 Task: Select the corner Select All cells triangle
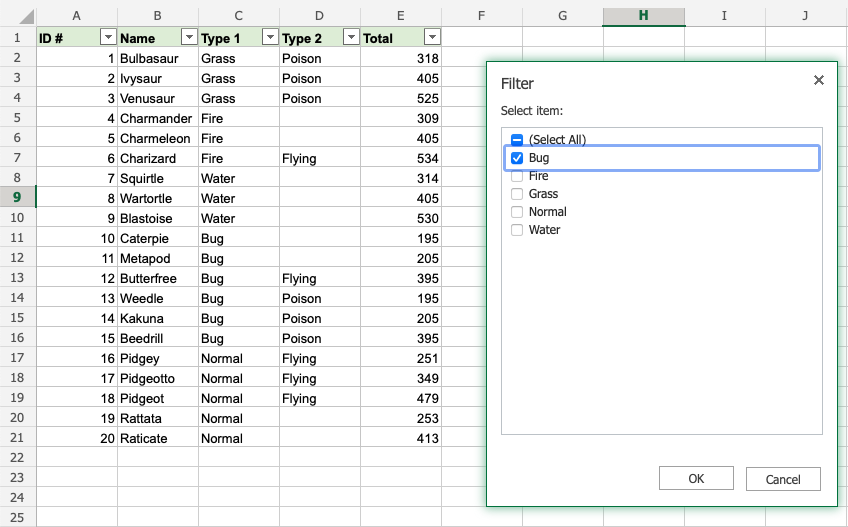click(x=18, y=16)
